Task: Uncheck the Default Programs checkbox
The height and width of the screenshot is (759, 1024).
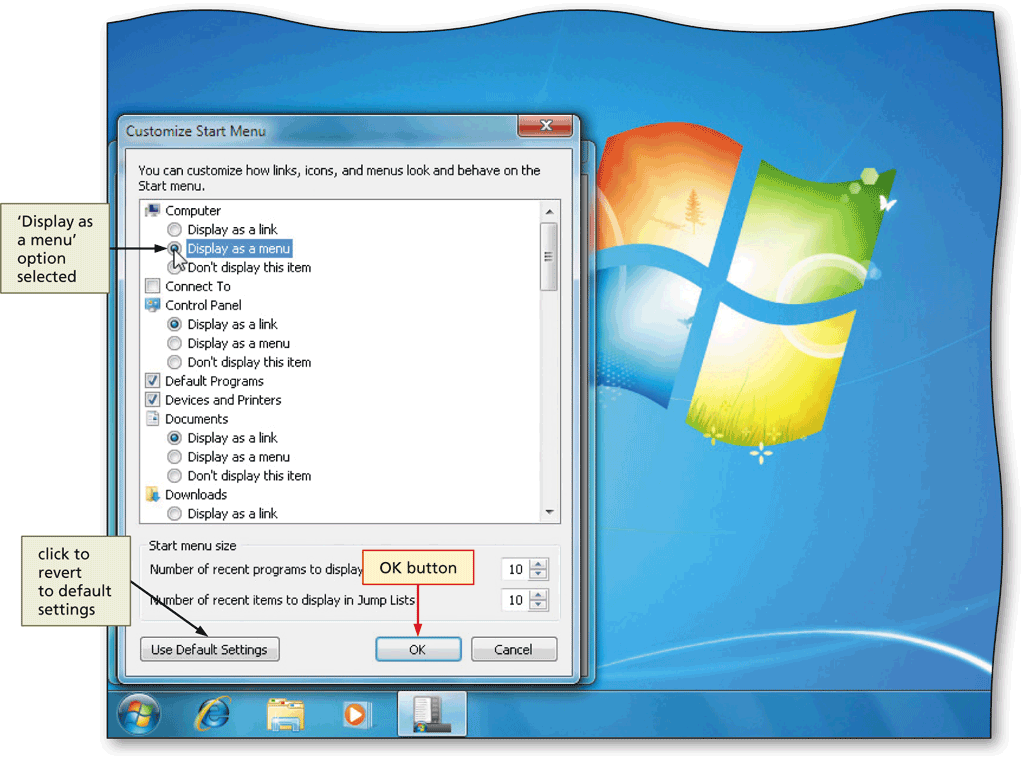Action: click(x=152, y=381)
